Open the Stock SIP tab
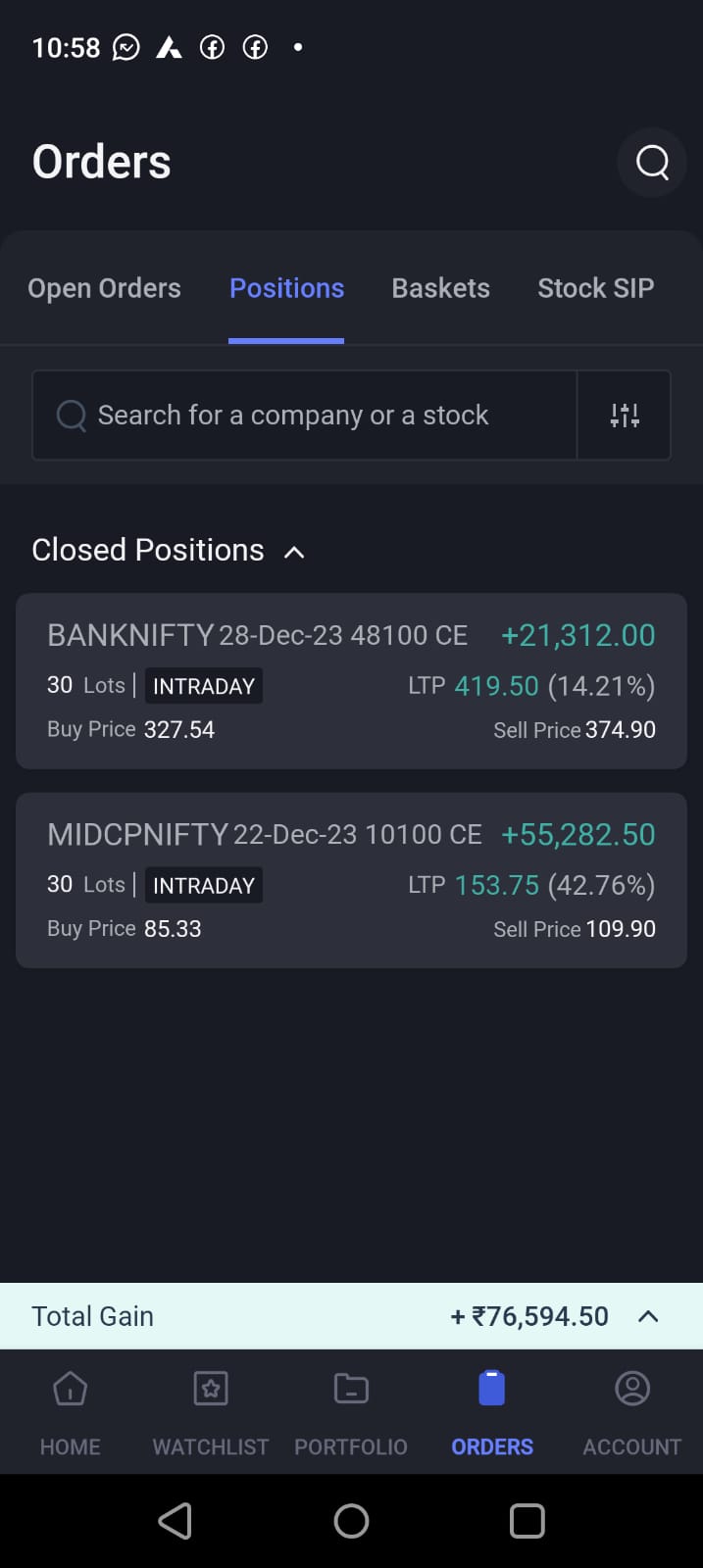This screenshot has height=1568, width=703. pyautogui.click(x=595, y=288)
